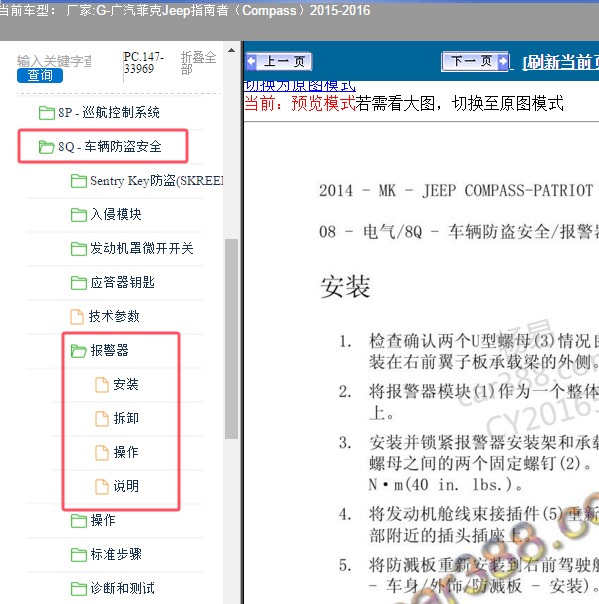Click folder icon beside 发动机罩微开开关

click(79, 248)
